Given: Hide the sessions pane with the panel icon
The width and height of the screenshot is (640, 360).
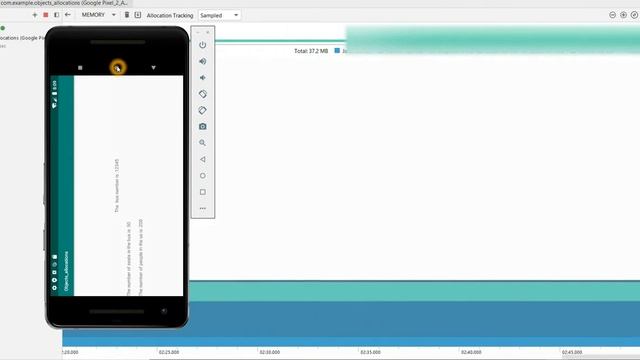Looking at the screenshot, I should click(x=57, y=15).
